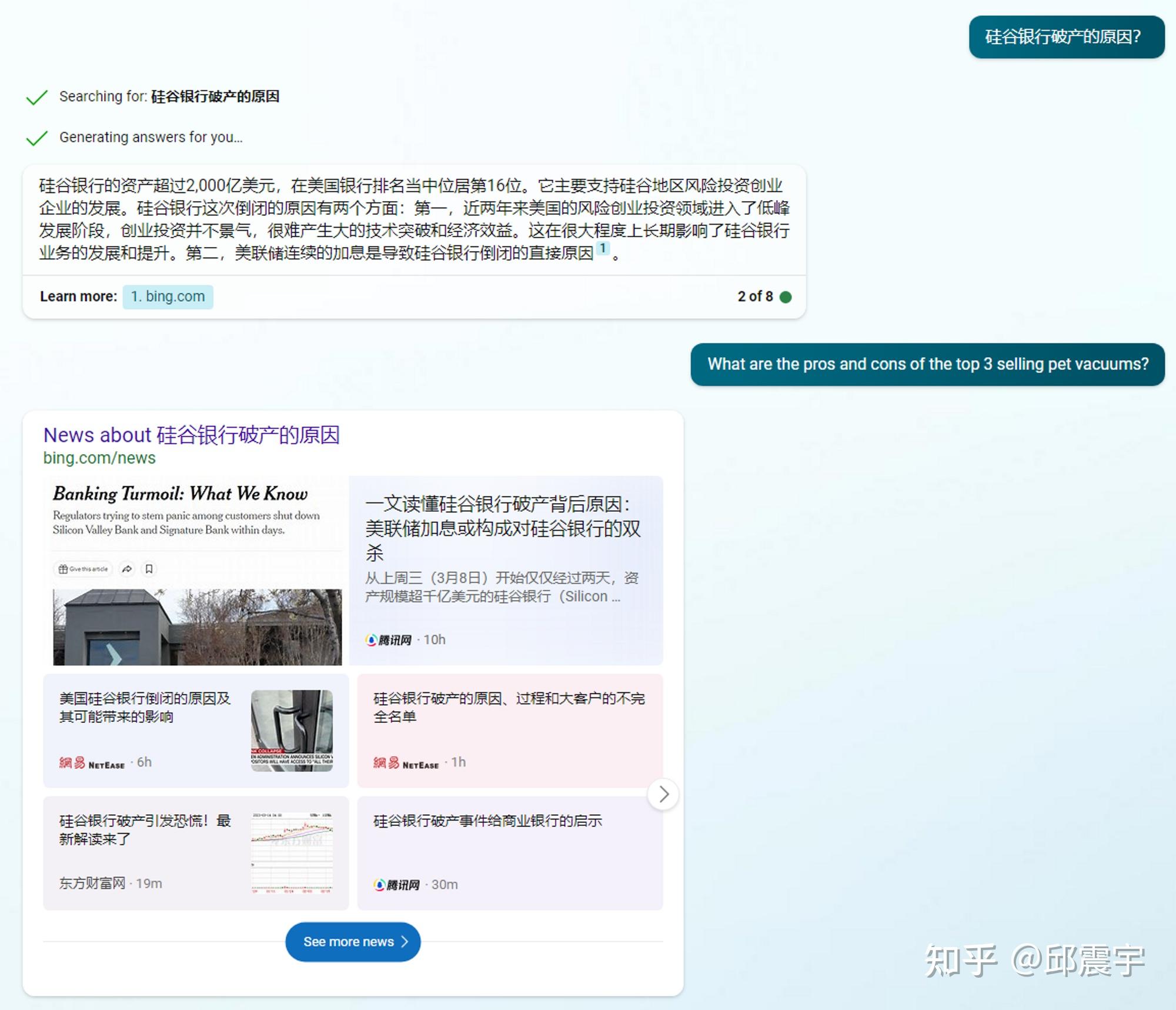The image size is (1176, 1010).
Task: Click the carousel next arrow in news card
Action: click(x=663, y=794)
